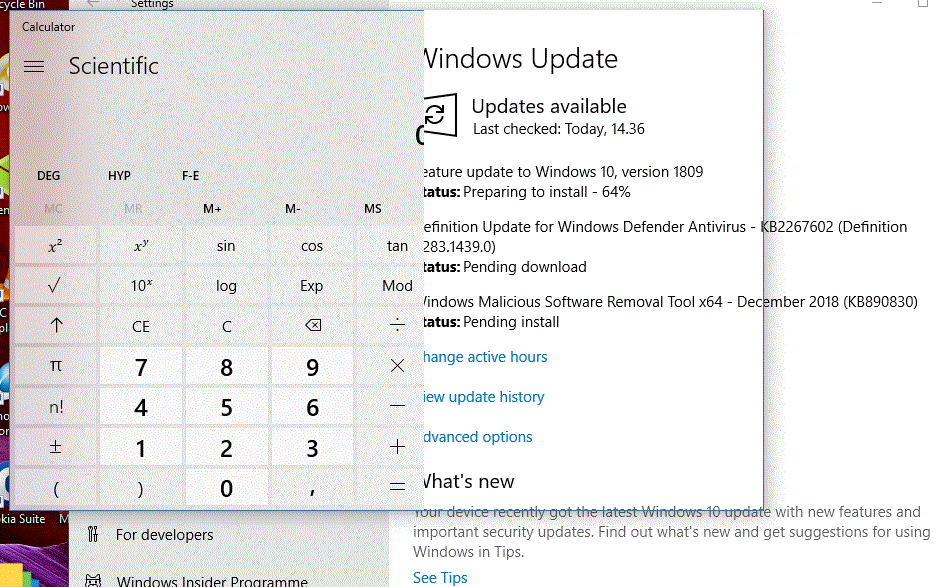
Task: Click digit 6 on calculator
Action: 312,406
